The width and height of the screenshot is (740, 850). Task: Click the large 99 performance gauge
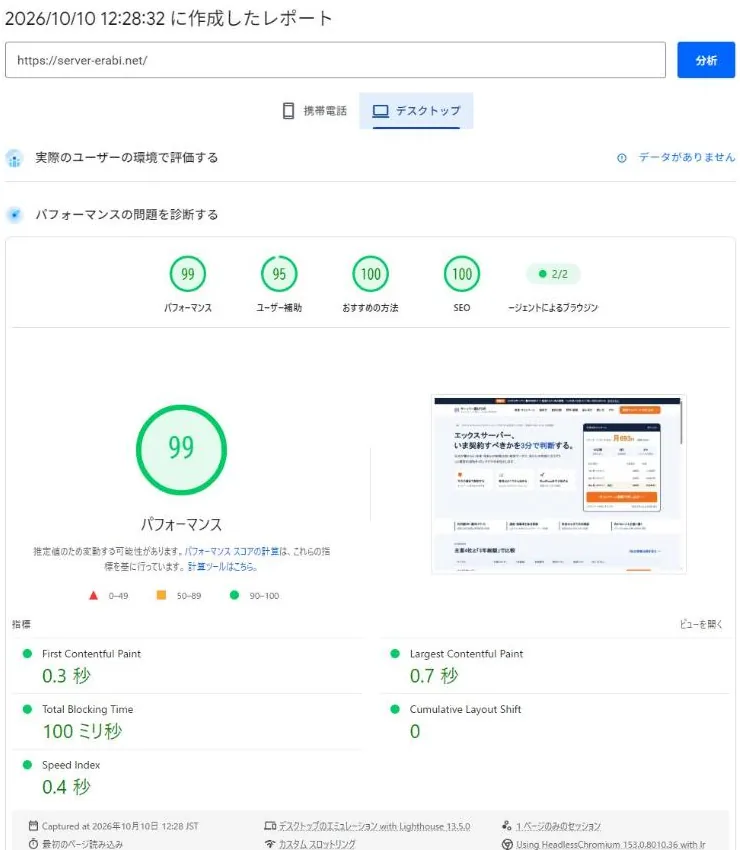tap(181, 449)
